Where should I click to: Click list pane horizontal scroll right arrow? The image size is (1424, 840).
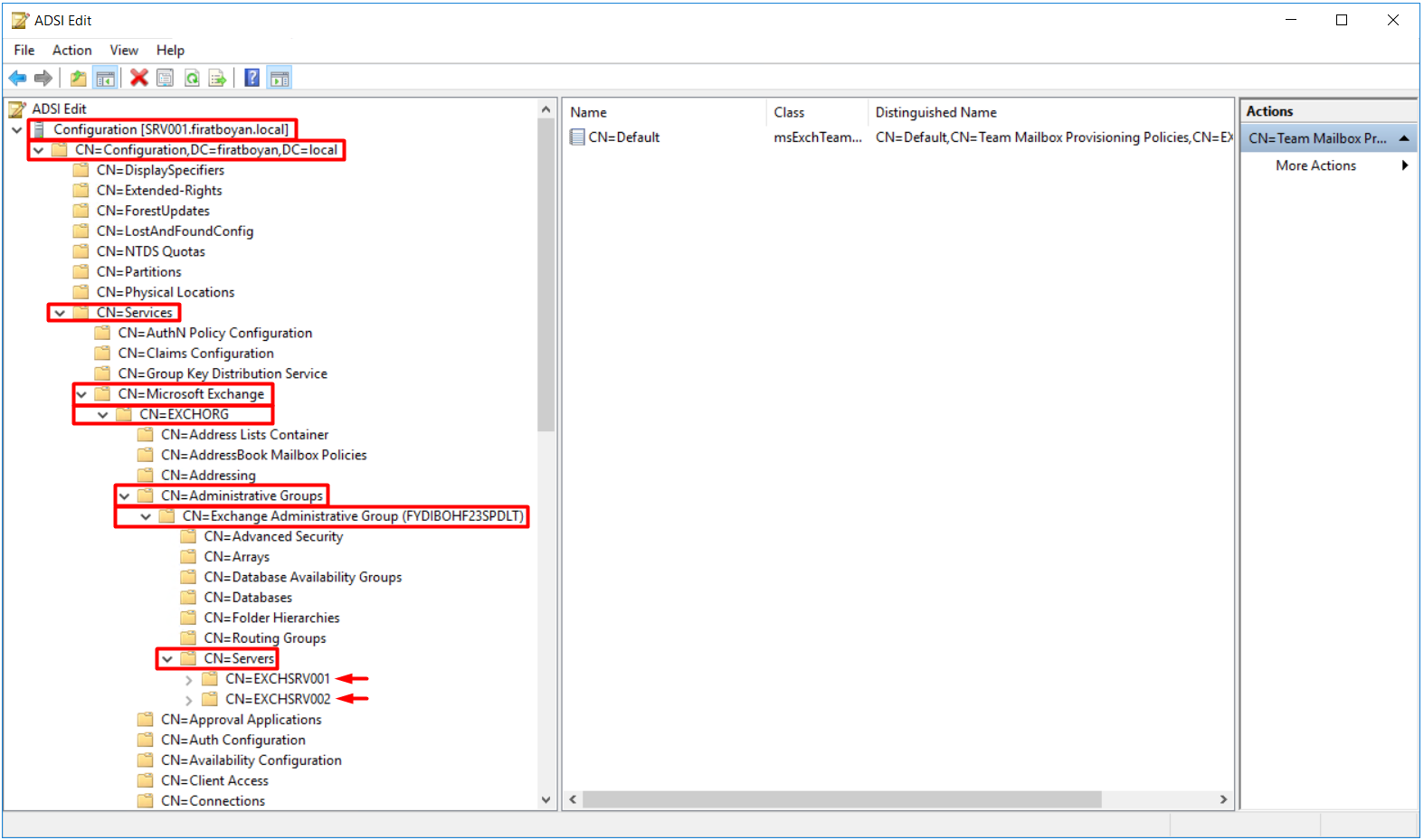(x=1223, y=799)
